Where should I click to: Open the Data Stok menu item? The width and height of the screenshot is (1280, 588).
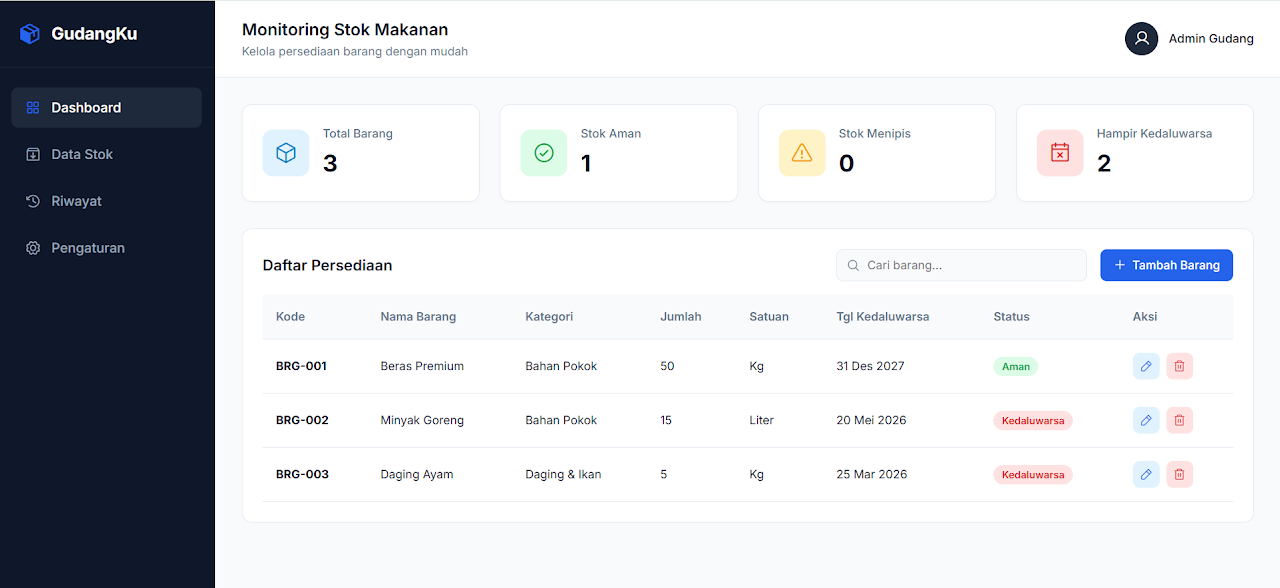point(106,154)
